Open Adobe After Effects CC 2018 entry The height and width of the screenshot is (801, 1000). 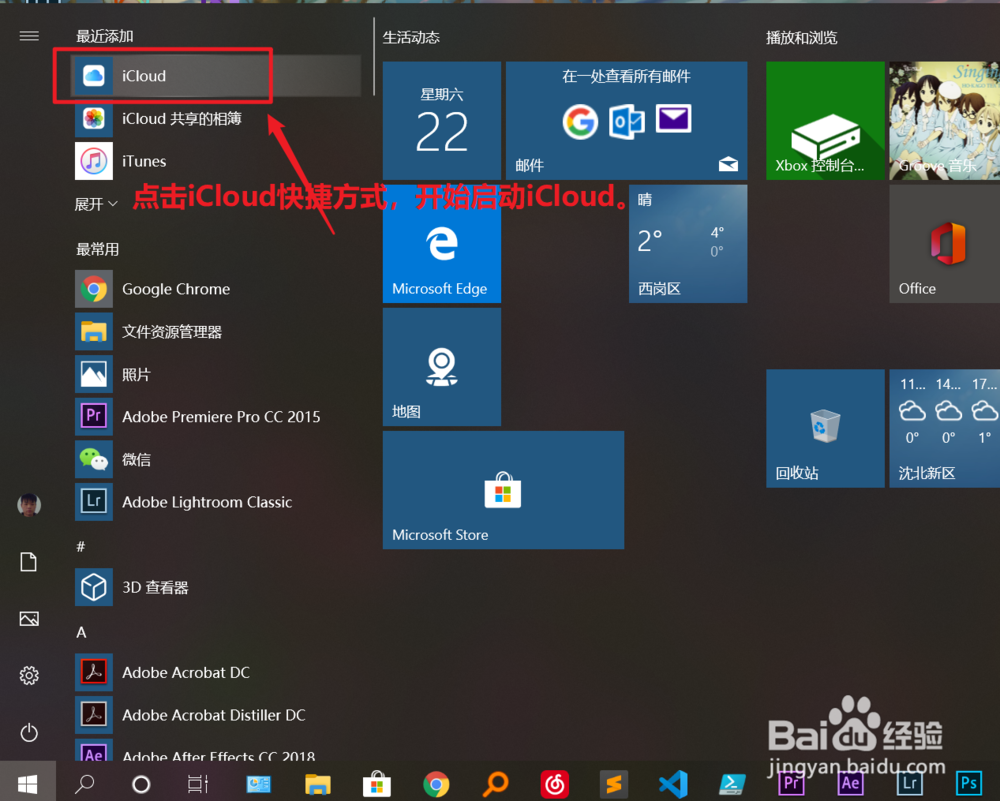[217, 750]
